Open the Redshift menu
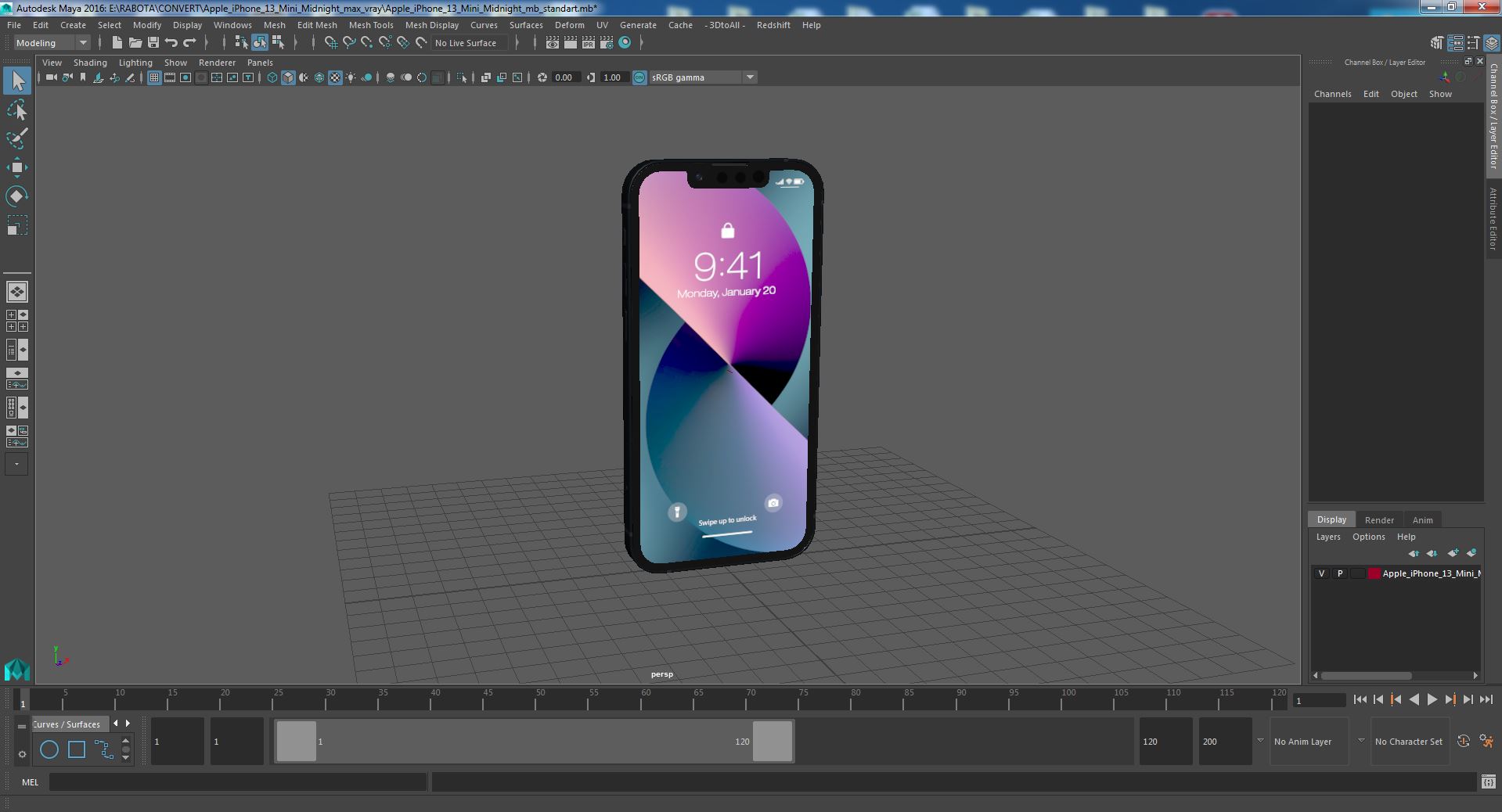This screenshot has height=812, width=1502. point(773,25)
